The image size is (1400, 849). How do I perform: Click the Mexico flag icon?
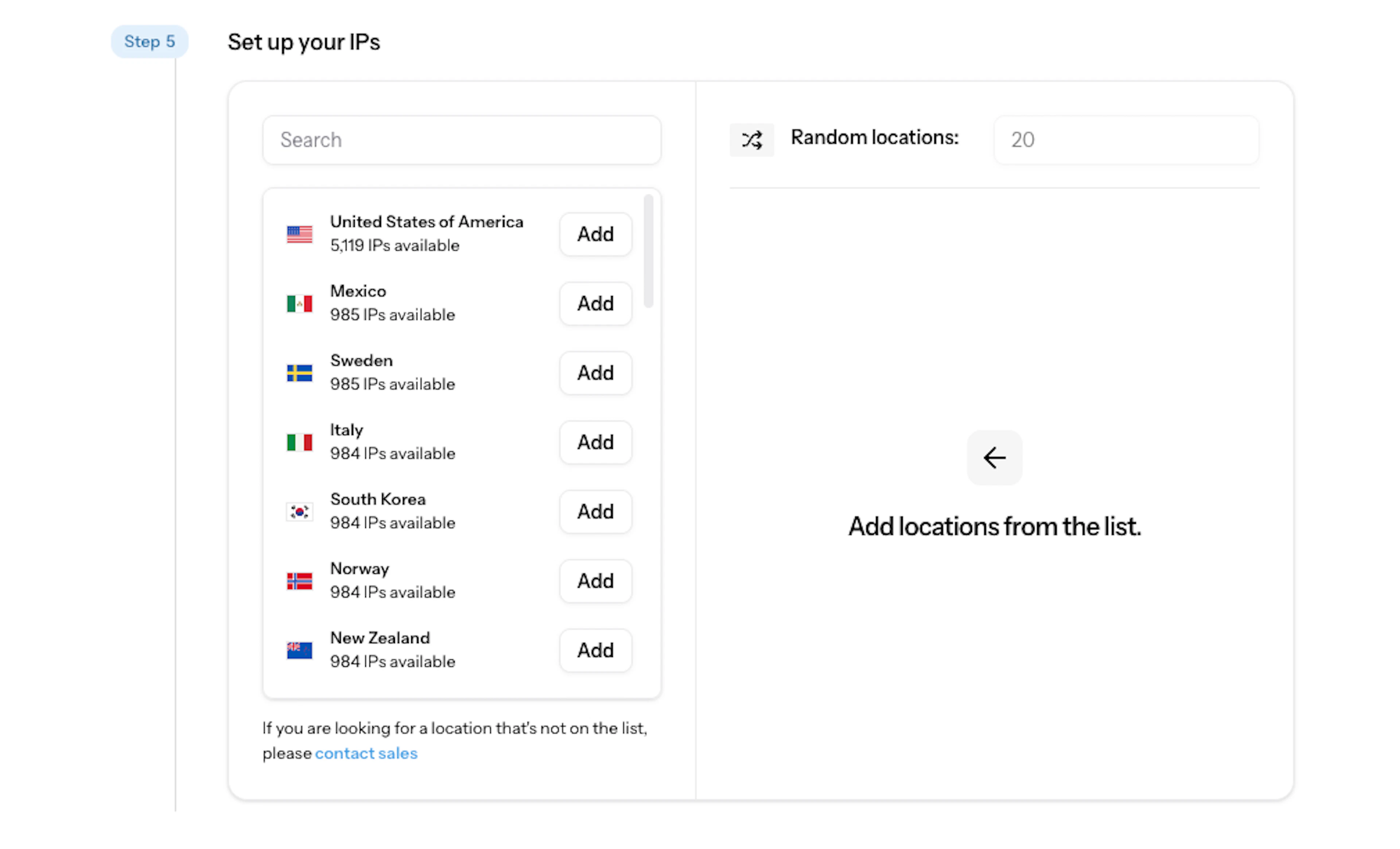[x=299, y=303]
